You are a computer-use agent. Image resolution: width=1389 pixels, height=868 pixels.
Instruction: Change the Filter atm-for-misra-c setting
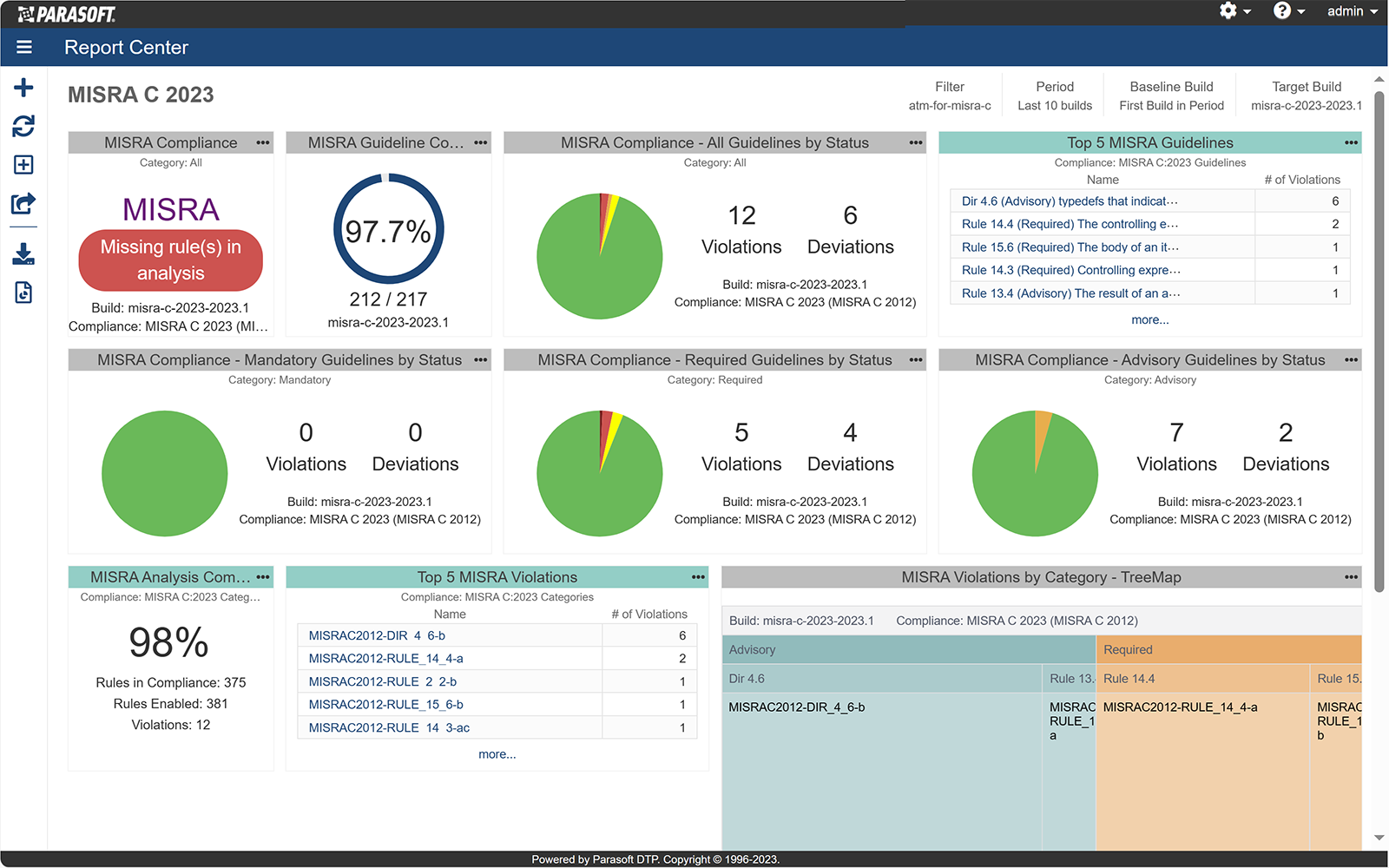click(x=950, y=96)
